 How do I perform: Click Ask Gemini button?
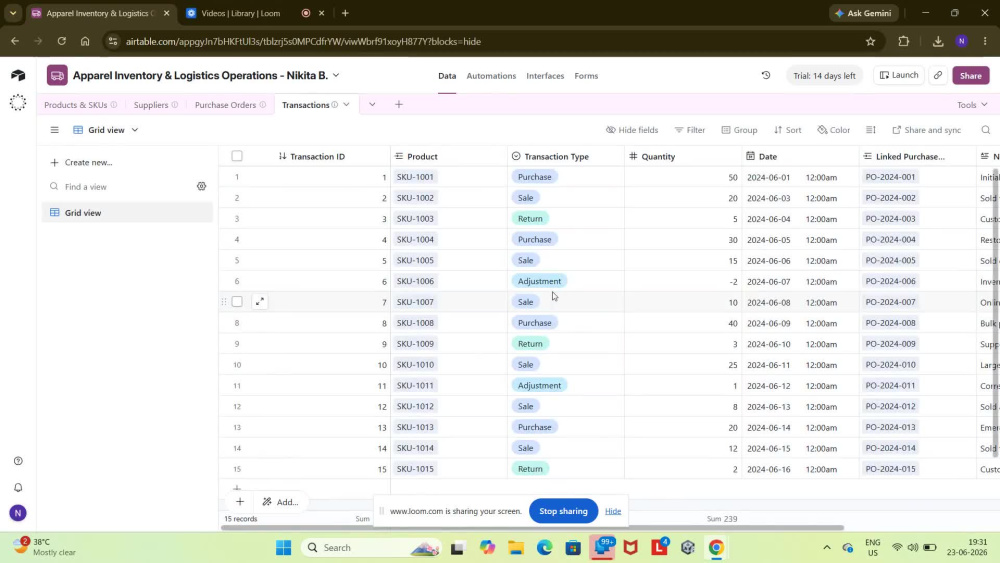pos(864,13)
